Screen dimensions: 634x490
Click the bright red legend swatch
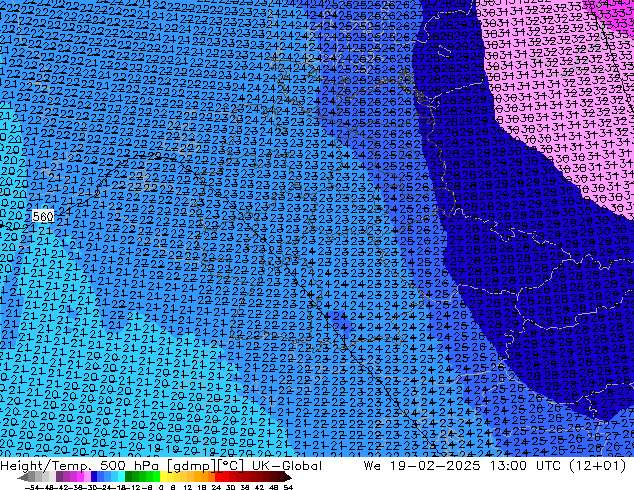click(218, 476)
